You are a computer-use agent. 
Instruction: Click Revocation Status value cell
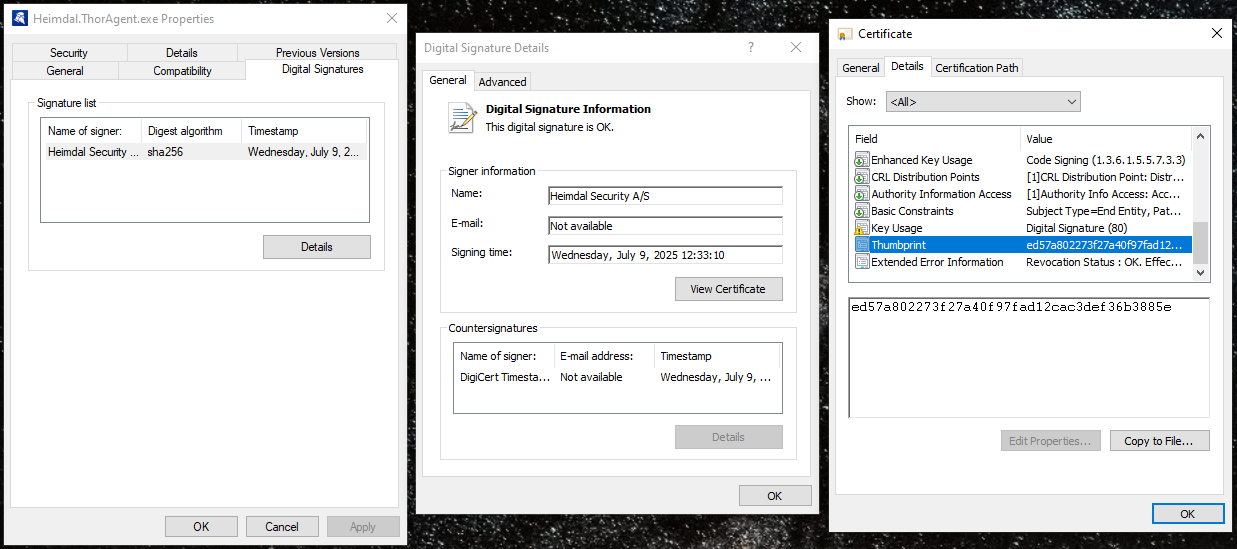tap(1105, 262)
